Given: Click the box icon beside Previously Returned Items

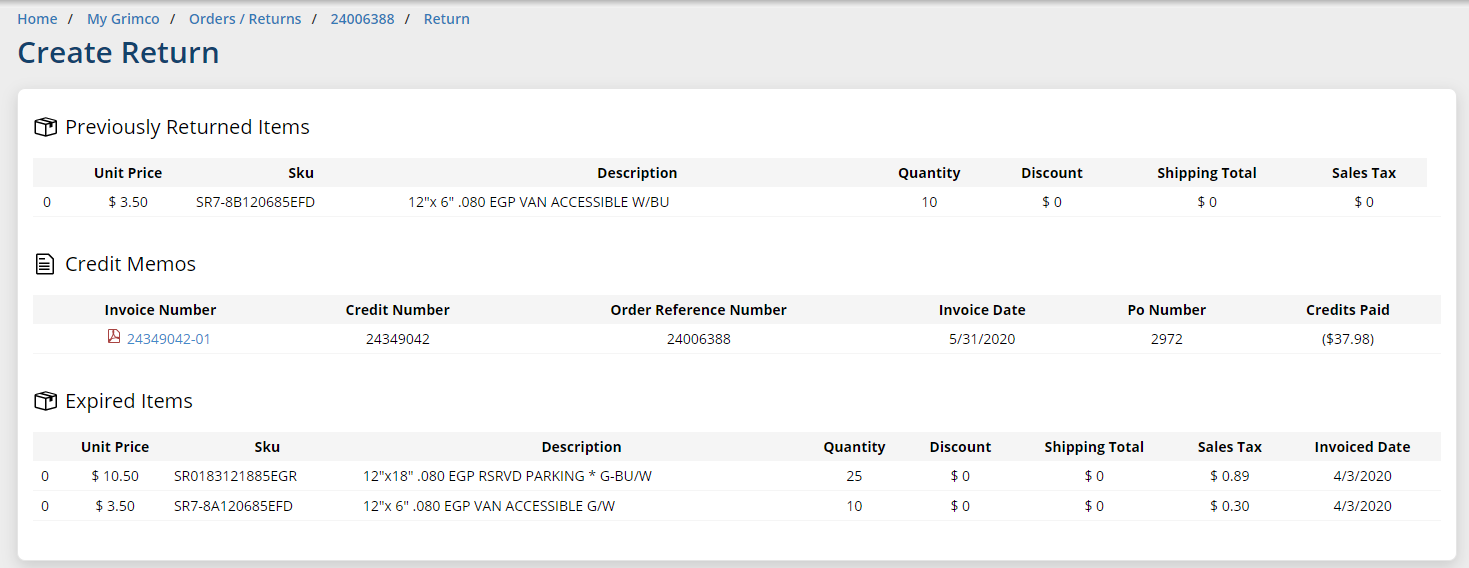Looking at the screenshot, I should click(x=45, y=127).
